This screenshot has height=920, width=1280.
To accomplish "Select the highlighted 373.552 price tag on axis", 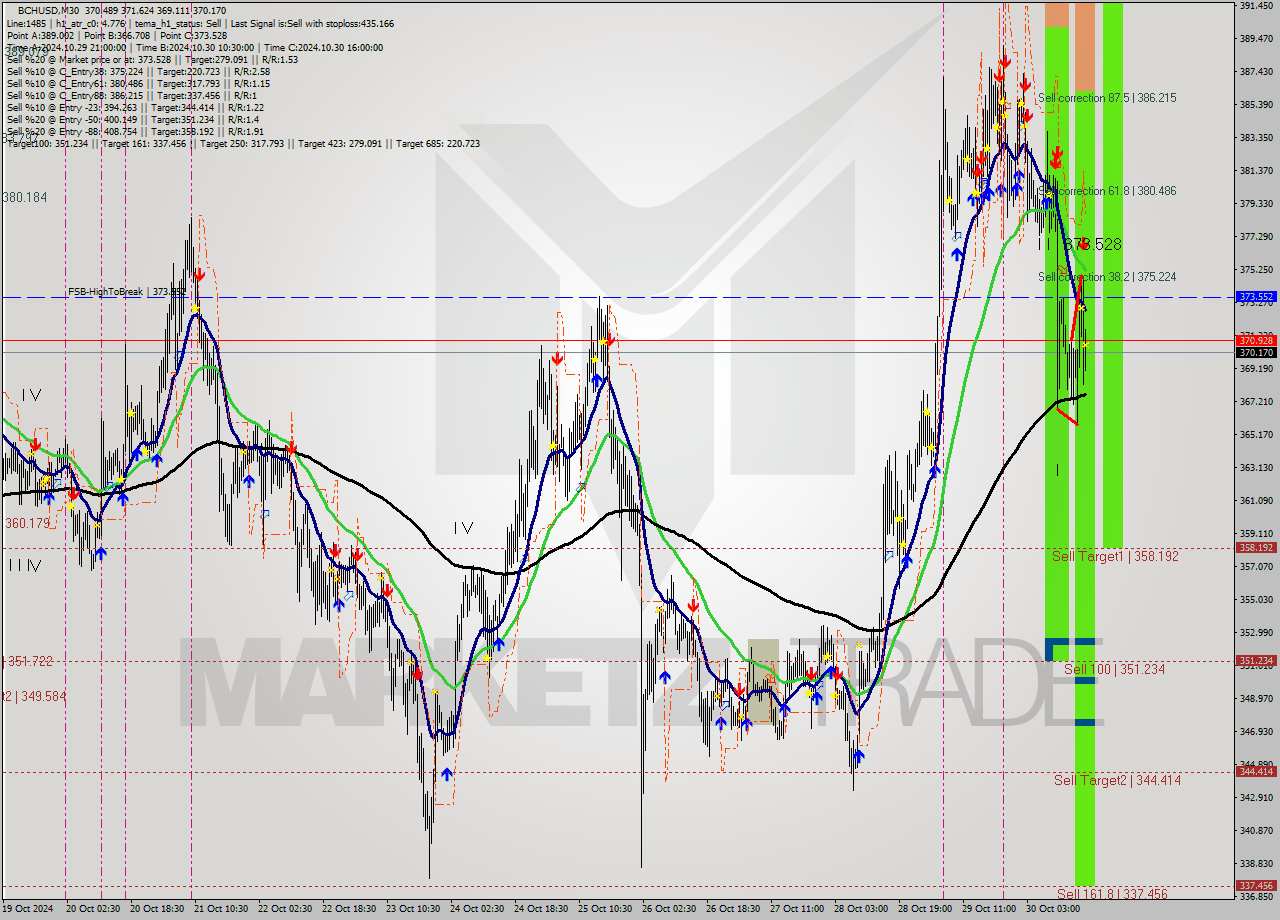I will coord(1256,297).
